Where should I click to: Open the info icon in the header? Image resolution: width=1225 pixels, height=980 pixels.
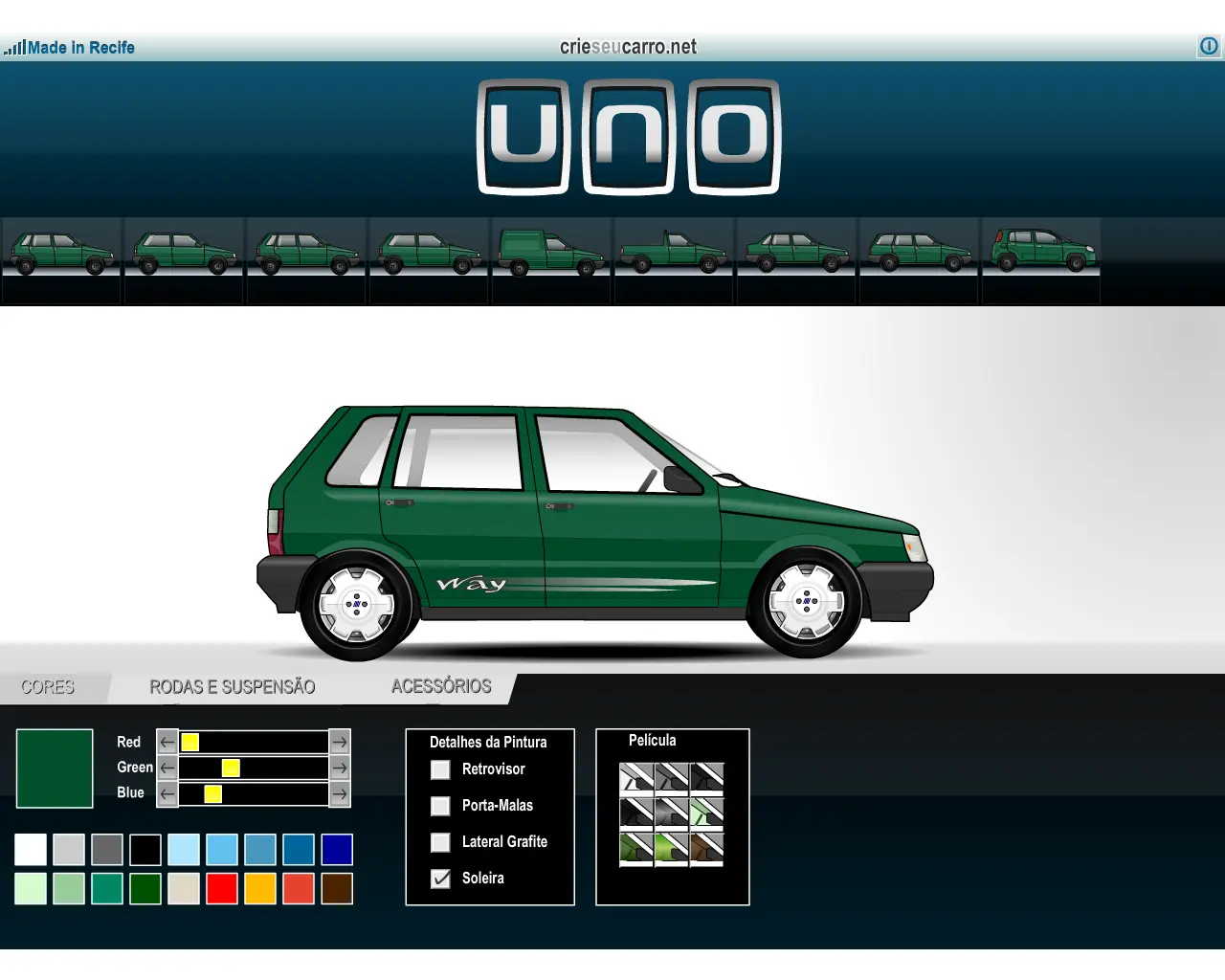[x=1209, y=46]
